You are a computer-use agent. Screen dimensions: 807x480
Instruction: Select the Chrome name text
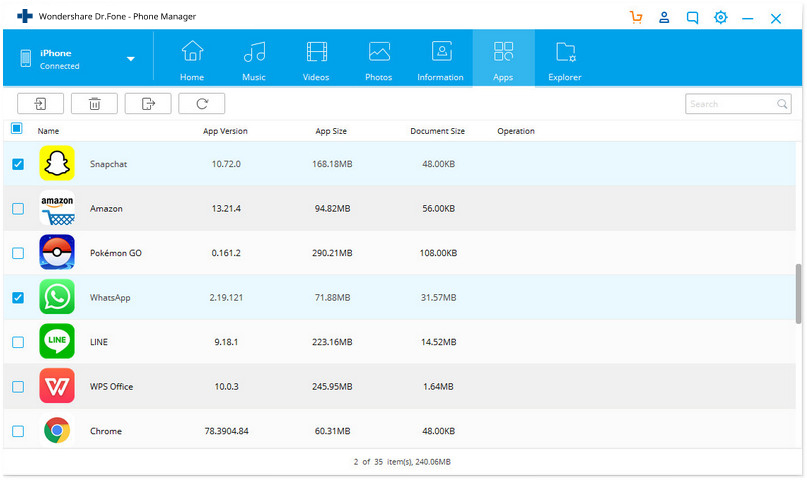coord(106,431)
